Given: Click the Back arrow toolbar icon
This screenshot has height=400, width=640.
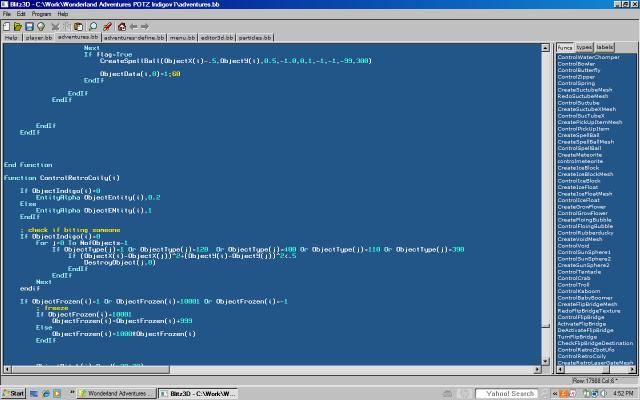Looking at the screenshot, I should pyautogui.click(x=133, y=27).
